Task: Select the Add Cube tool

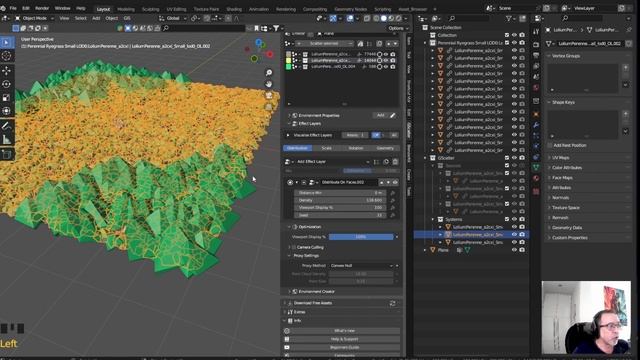Action: 7,155
